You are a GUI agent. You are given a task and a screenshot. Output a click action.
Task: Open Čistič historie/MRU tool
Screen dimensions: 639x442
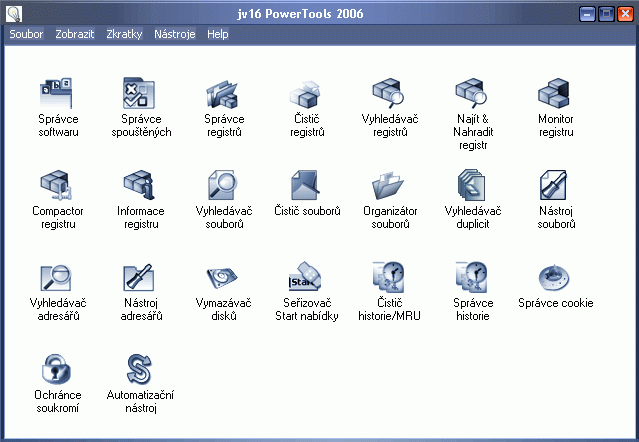[x=388, y=277]
